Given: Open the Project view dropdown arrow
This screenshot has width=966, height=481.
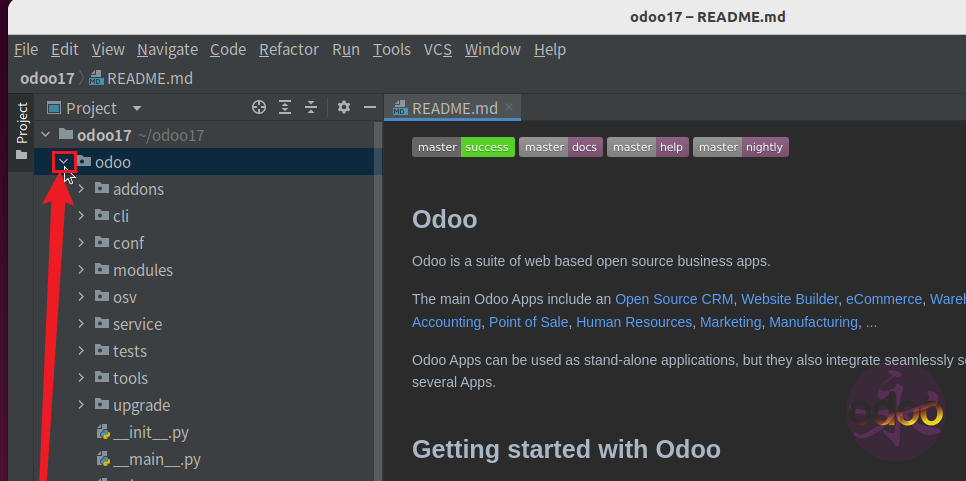Looking at the screenshot, I should (x=137, y=108).
